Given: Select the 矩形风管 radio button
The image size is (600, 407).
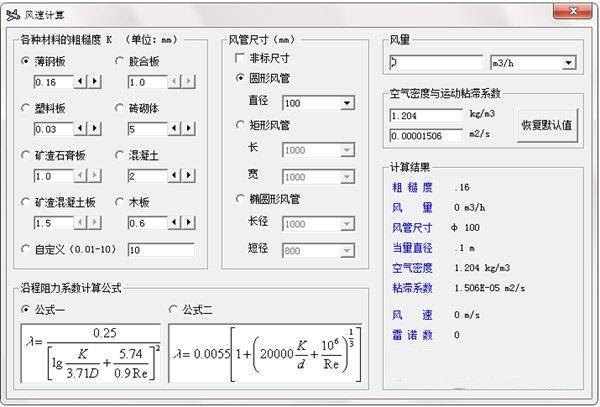Looking at the screenshot, I should tap(241, 126).
